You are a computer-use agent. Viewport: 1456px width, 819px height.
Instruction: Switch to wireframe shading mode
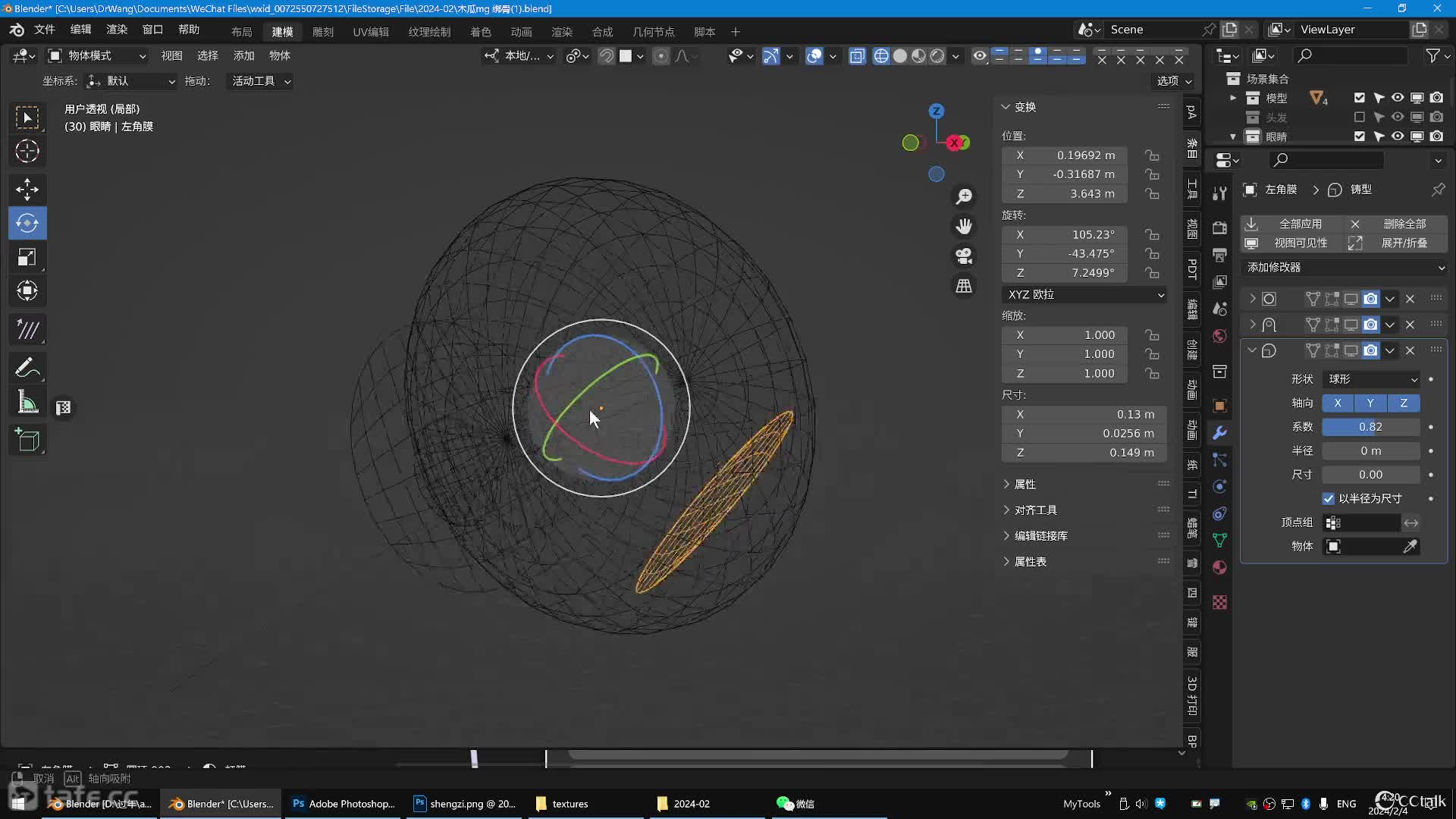pyautogui.click(x=881, y=56)
